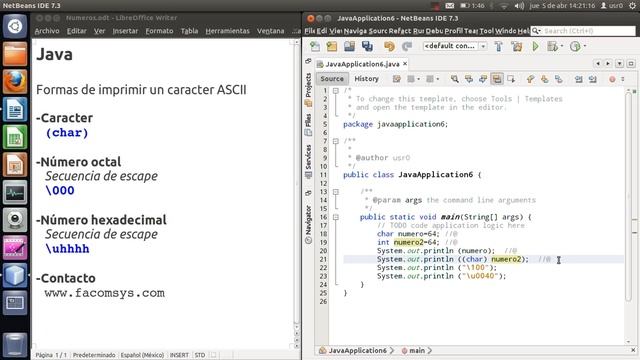Click the Open Project icon in NetBeans

coord(349,46)
